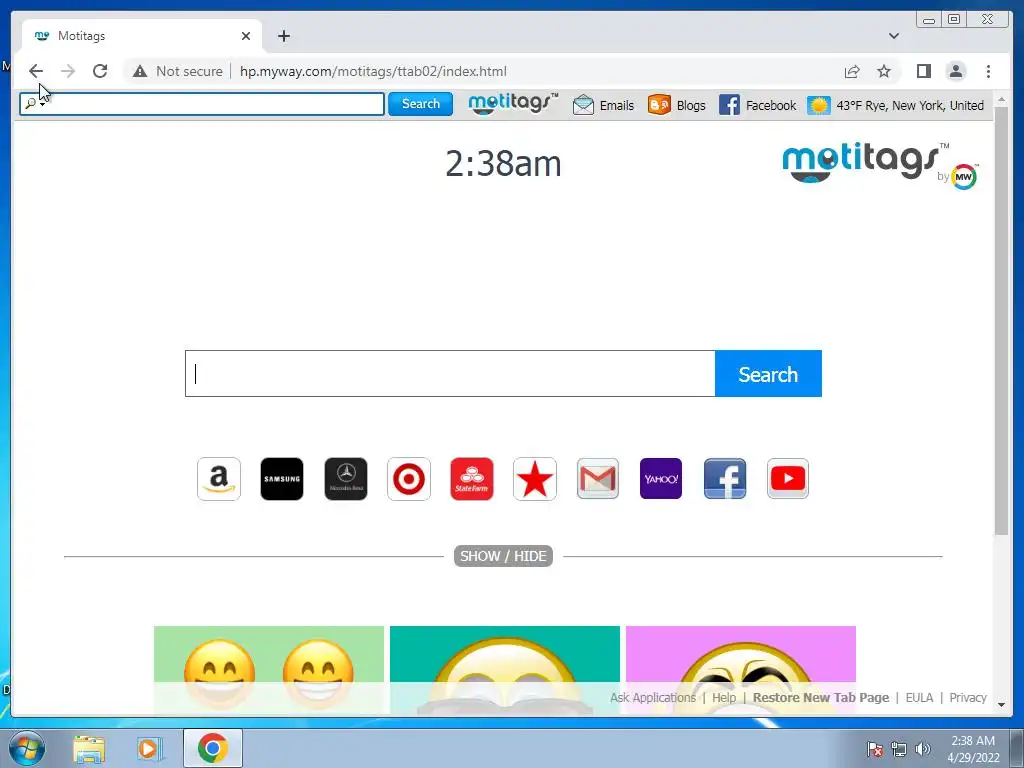Click the 43°F Rye, New York weather text
The width and height of the screenshot is (1024, 768).
click(910, 105)
